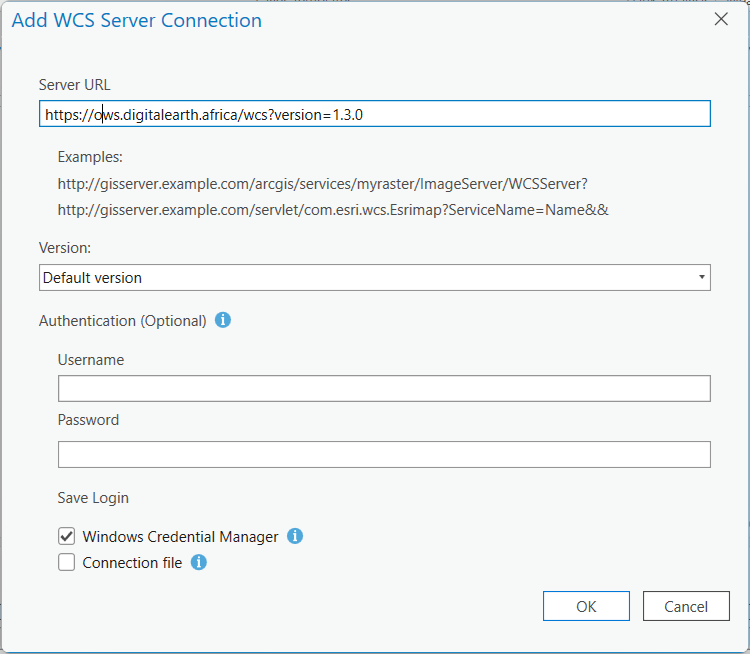Image resolution: width=750 pixels, height=654 pixels.
Task: Click the Cancel button
Action: click(686, 606)
